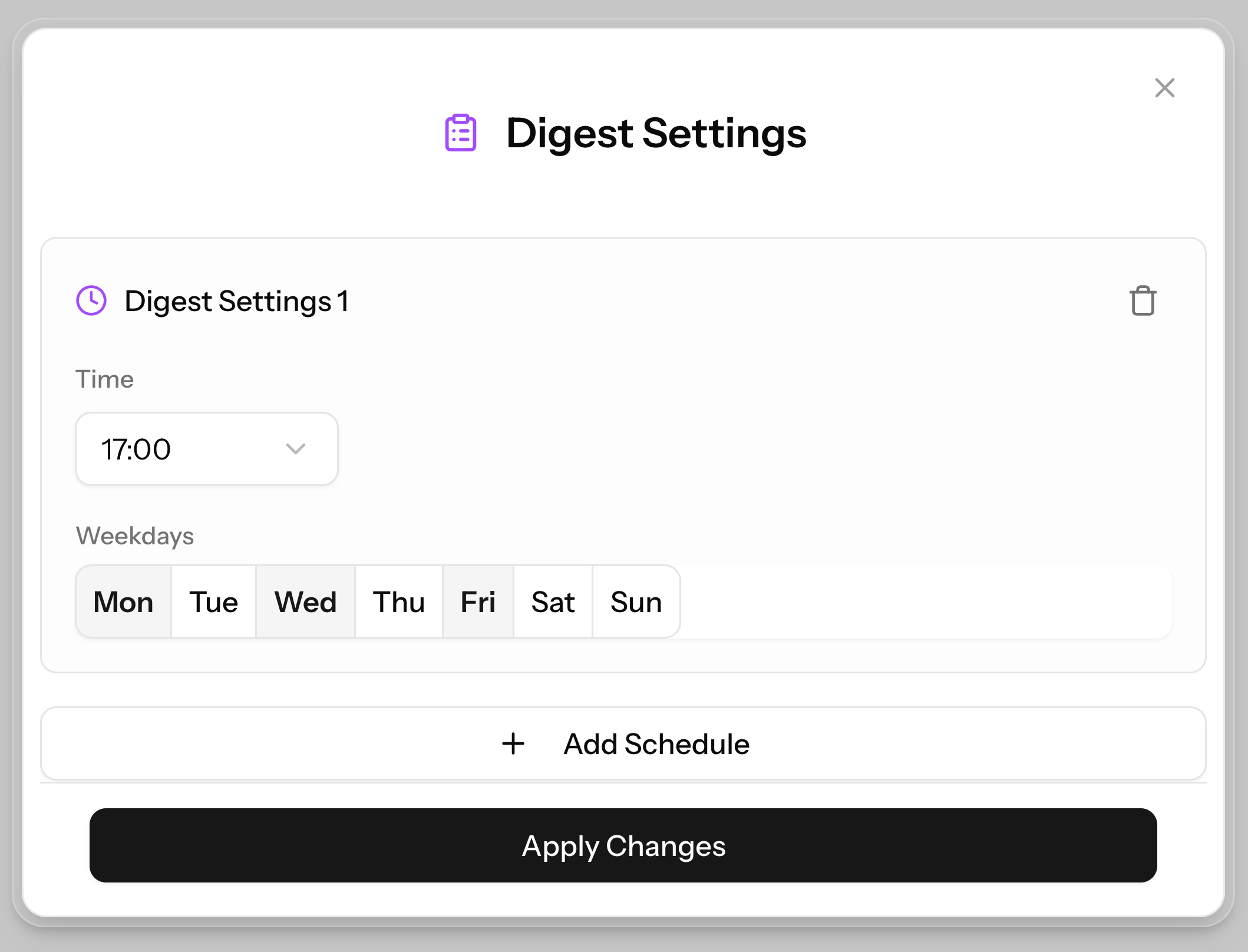Apply Changes to save digest settings

pyautogui.click(x=623, y=846)
